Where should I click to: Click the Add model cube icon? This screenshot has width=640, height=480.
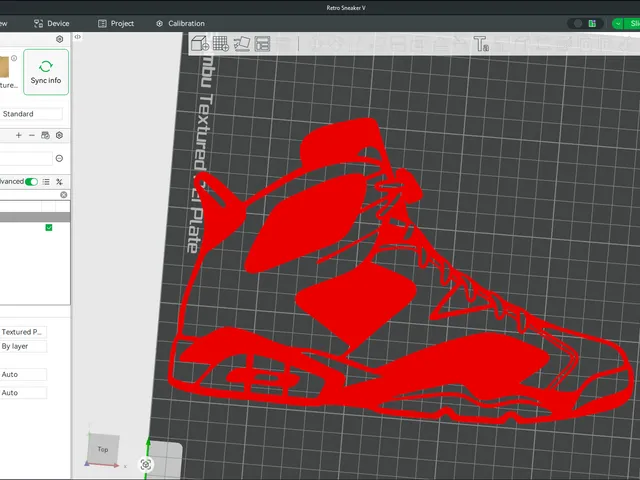(x=200, y=43)
